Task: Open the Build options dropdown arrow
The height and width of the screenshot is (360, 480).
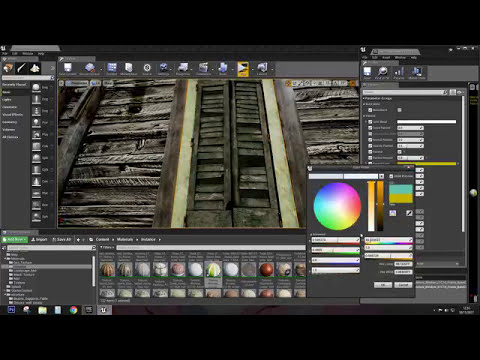Action: pos(232,69)
